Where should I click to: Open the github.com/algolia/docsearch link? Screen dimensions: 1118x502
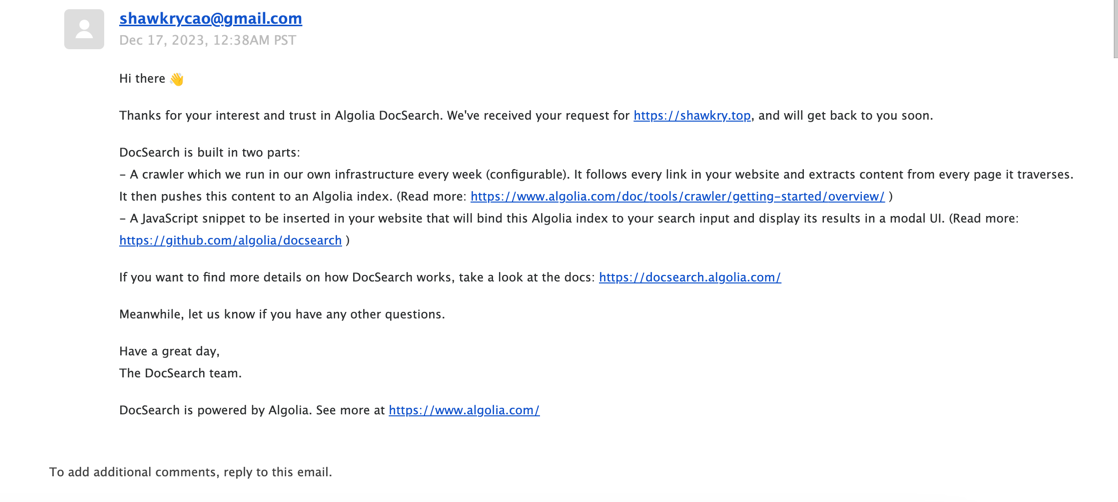click(x=230, y=240)
